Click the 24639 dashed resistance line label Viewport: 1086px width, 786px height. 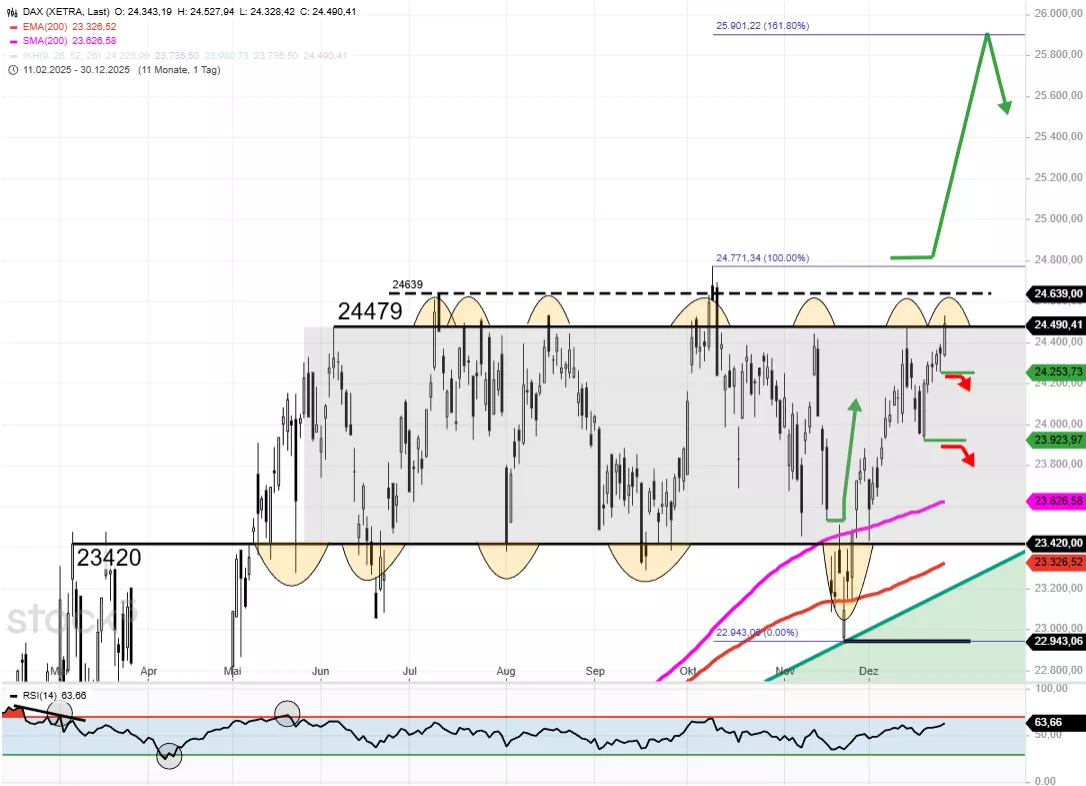pos(407,284)
